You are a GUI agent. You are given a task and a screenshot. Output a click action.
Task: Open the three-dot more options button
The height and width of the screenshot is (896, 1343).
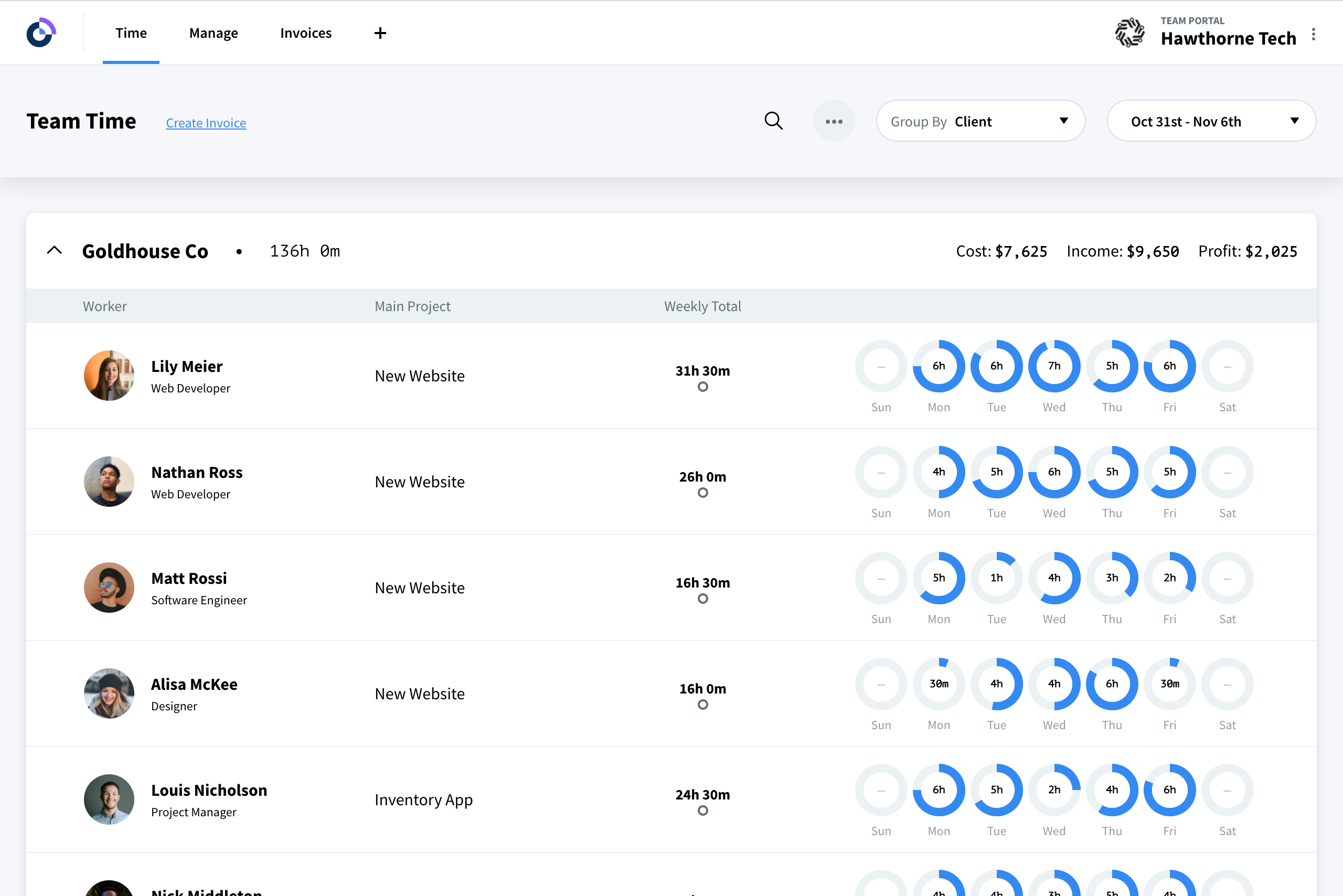pos(834,121)
